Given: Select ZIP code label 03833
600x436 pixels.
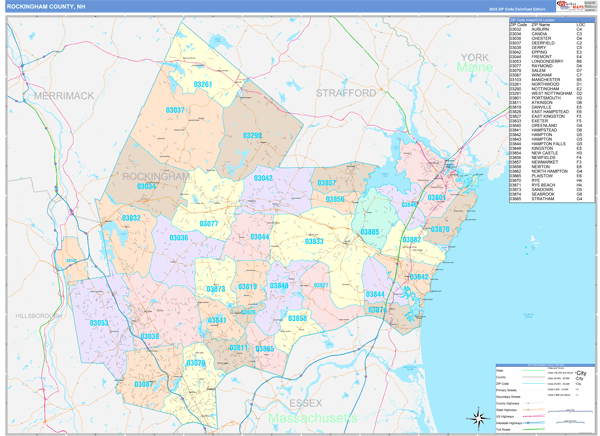Looking at the screenshot, I should (x=314, y=241).
